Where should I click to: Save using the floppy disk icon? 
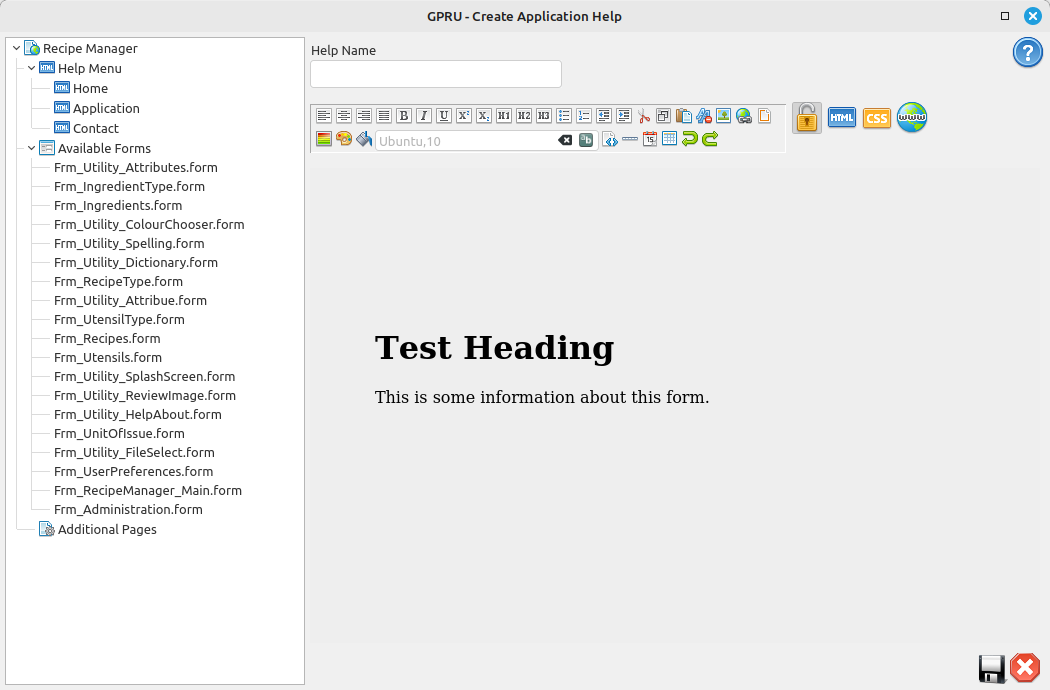pyautogui.click(x=991, y=668)
